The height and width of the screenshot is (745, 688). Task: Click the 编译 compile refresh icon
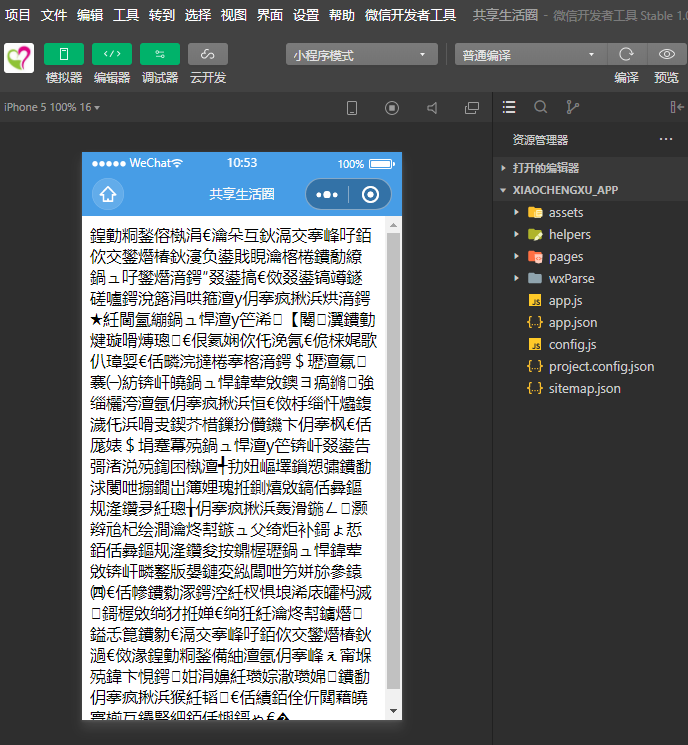(626, 54)
